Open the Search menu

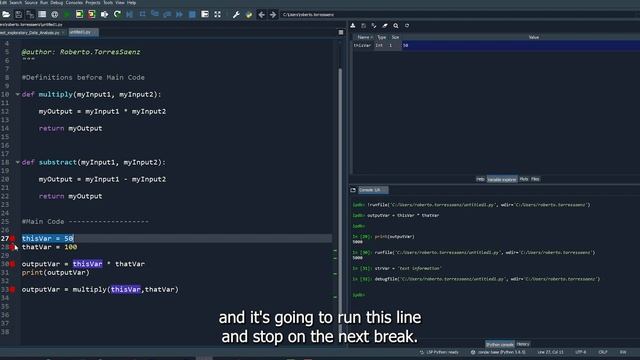coord(16,2)
